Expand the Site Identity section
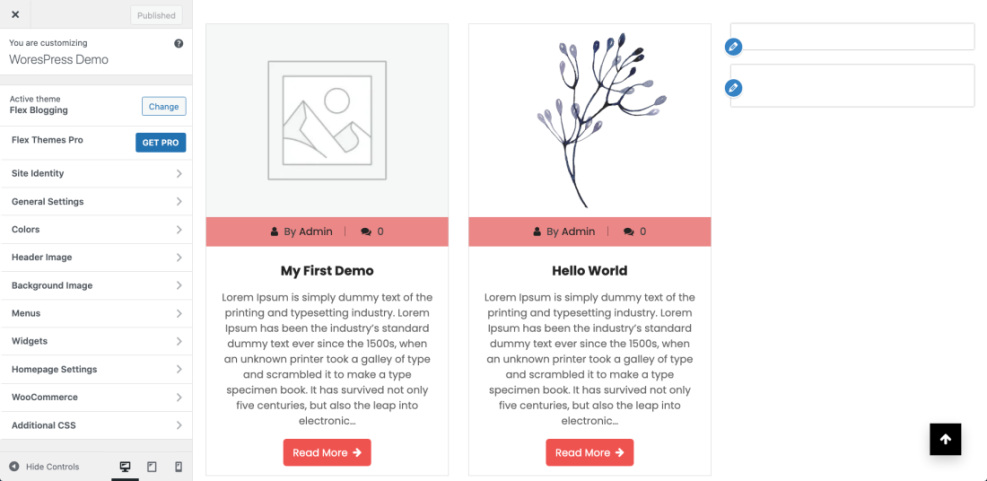This screenshot has height=481, width=987. [x=96, y=174]
